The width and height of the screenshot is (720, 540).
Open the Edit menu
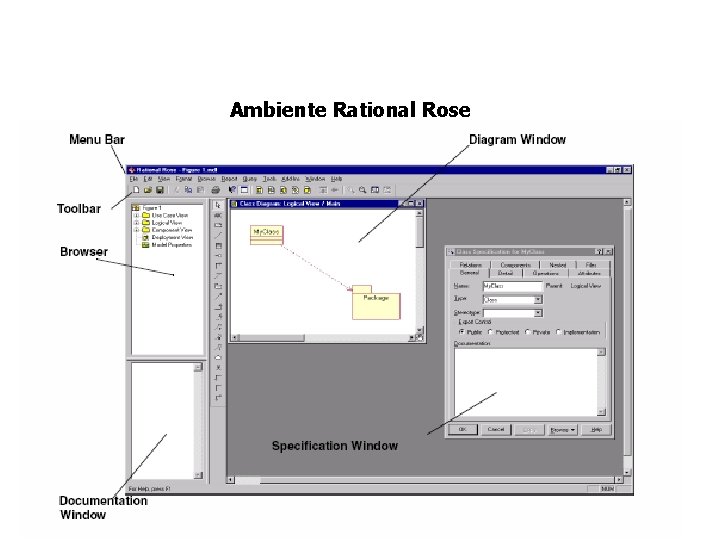coord(148,179)
